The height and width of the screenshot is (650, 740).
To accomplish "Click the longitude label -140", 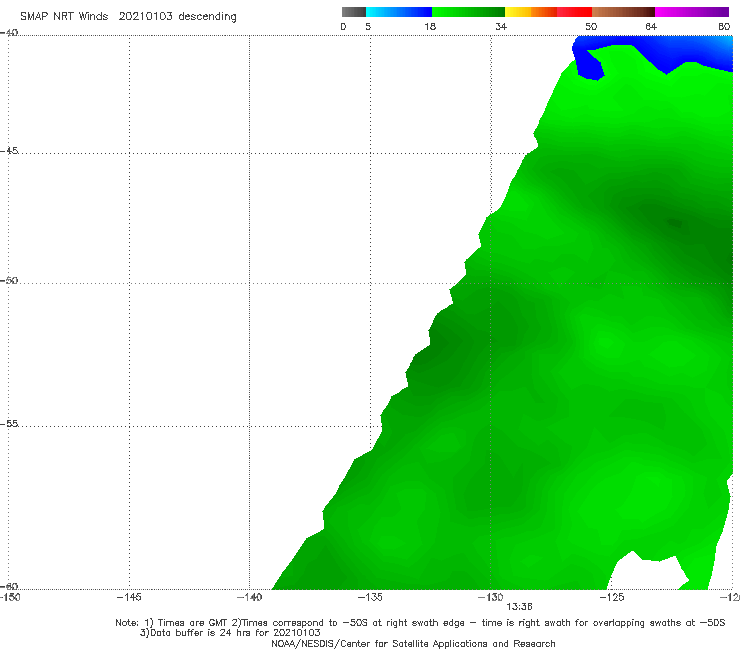I will (249, 597).
